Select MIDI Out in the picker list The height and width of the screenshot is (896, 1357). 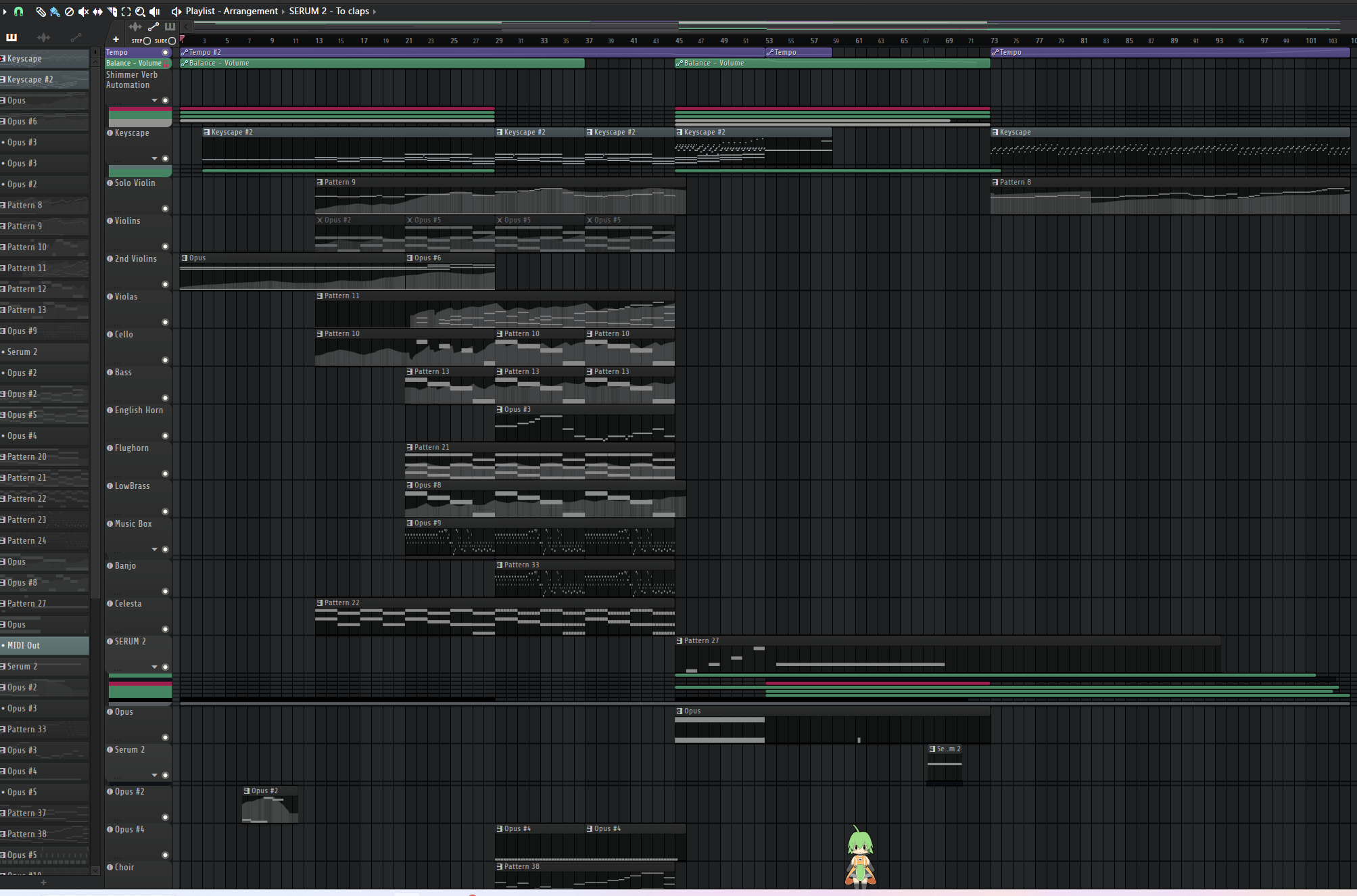[x=45, y=645]
